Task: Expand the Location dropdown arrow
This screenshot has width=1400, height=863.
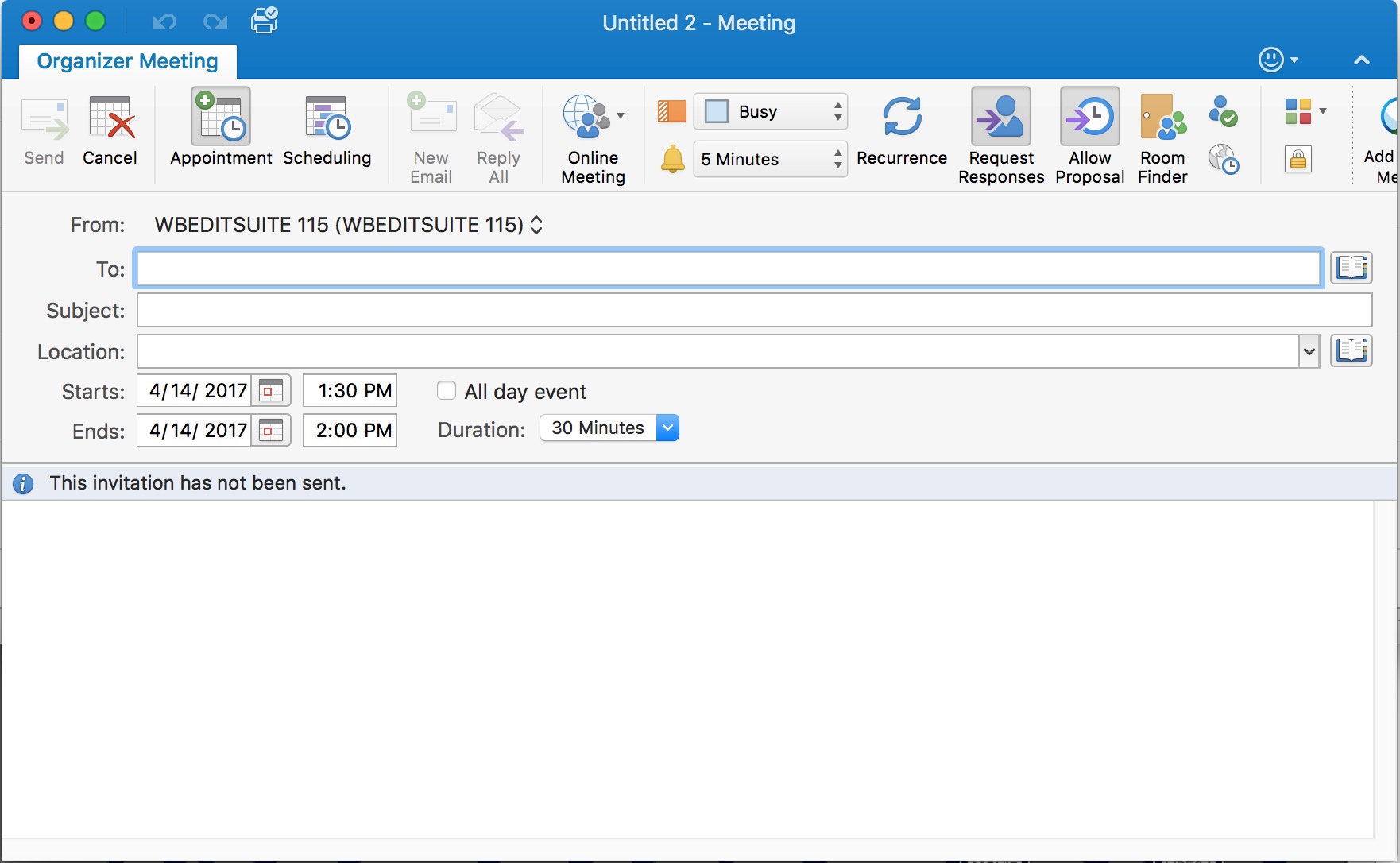Action: coord(1309,351)
